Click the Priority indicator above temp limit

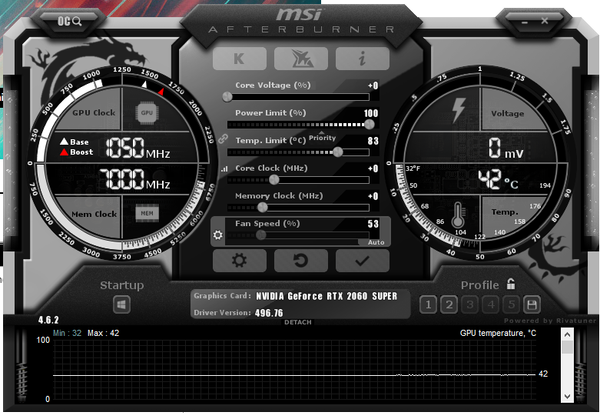[x=322, y=137]
